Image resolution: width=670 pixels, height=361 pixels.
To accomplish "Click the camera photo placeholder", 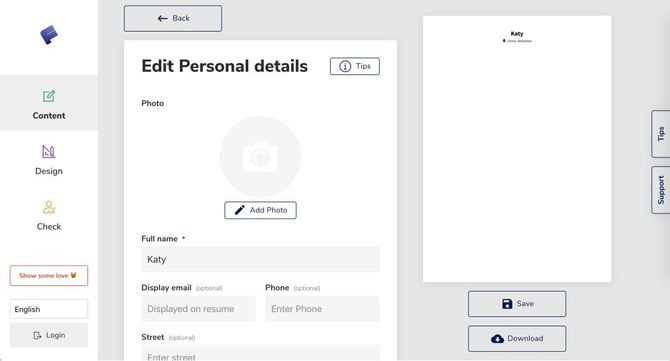I will point(260,156).
